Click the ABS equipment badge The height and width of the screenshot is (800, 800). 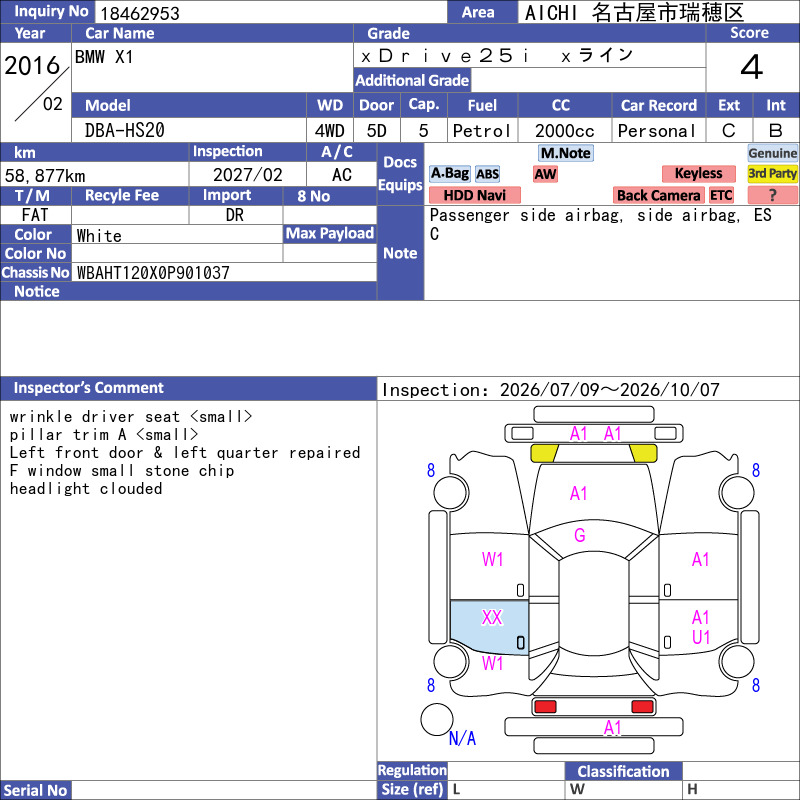pos(487,174)
